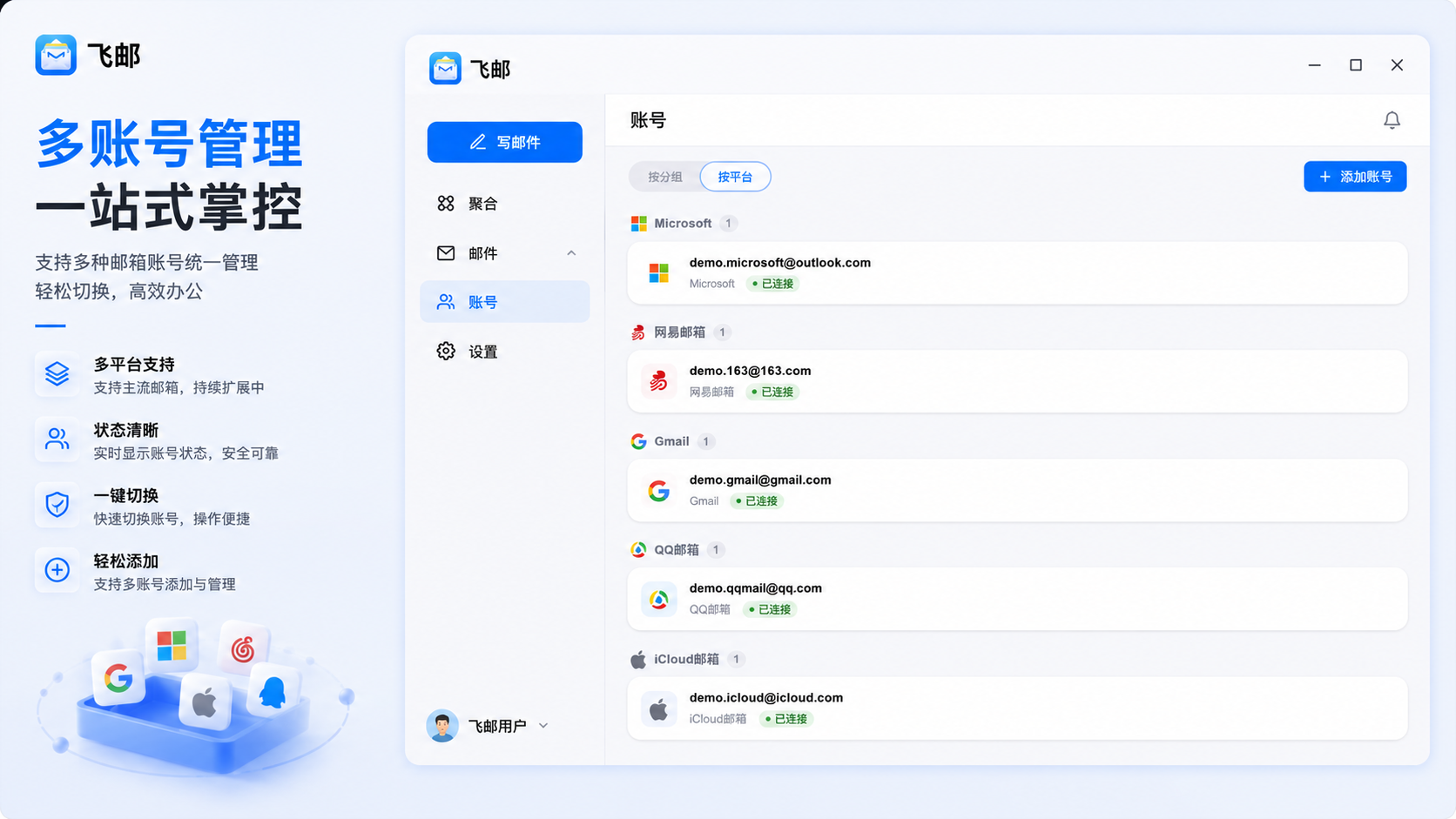Open the demo.microsoft@outlook.com account row
Screen dimensions: 1456x819
point(1017,272)
